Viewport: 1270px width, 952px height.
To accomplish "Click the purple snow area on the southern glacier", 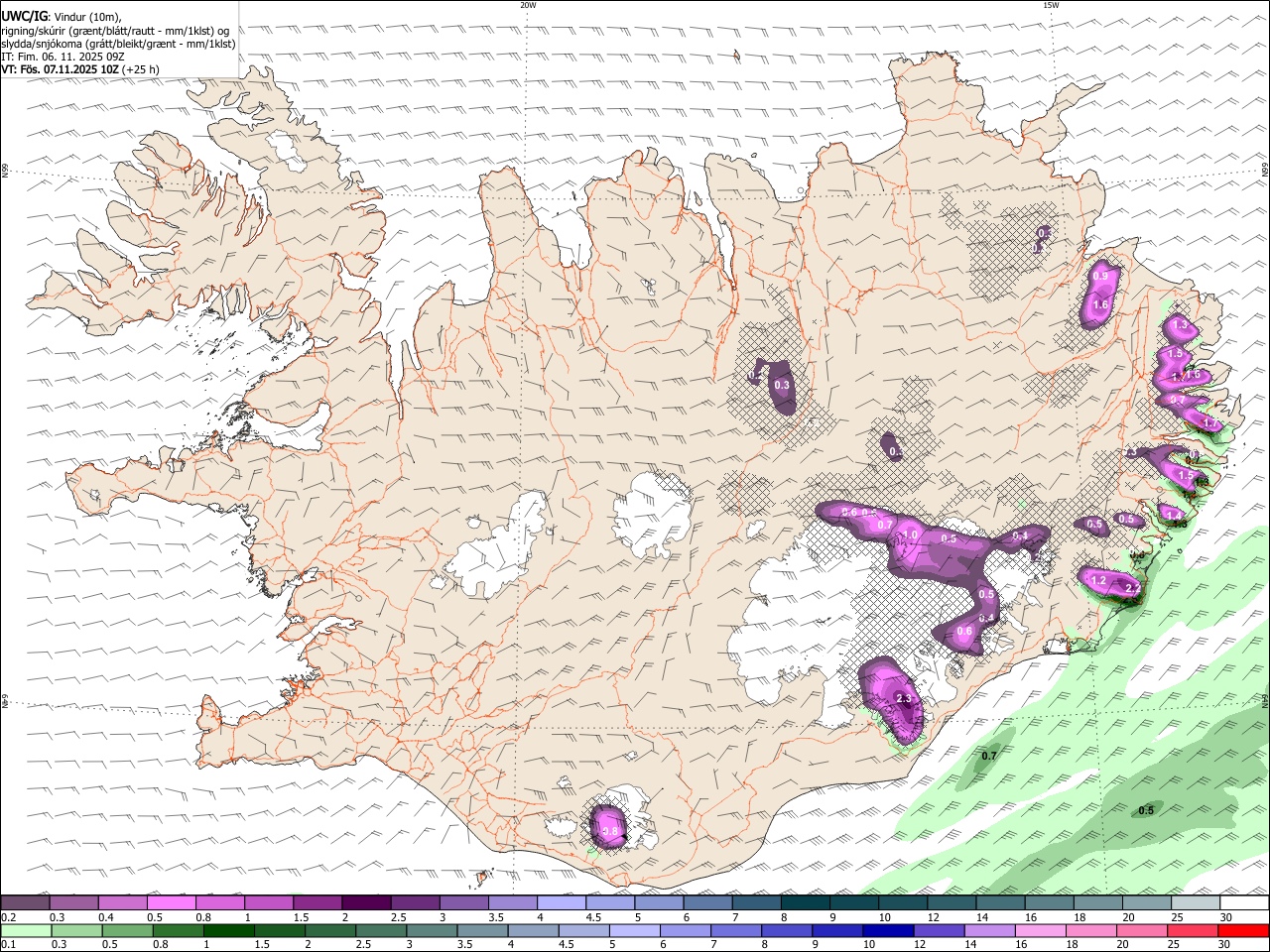I will pyautogui.click(x=608, y=826).
